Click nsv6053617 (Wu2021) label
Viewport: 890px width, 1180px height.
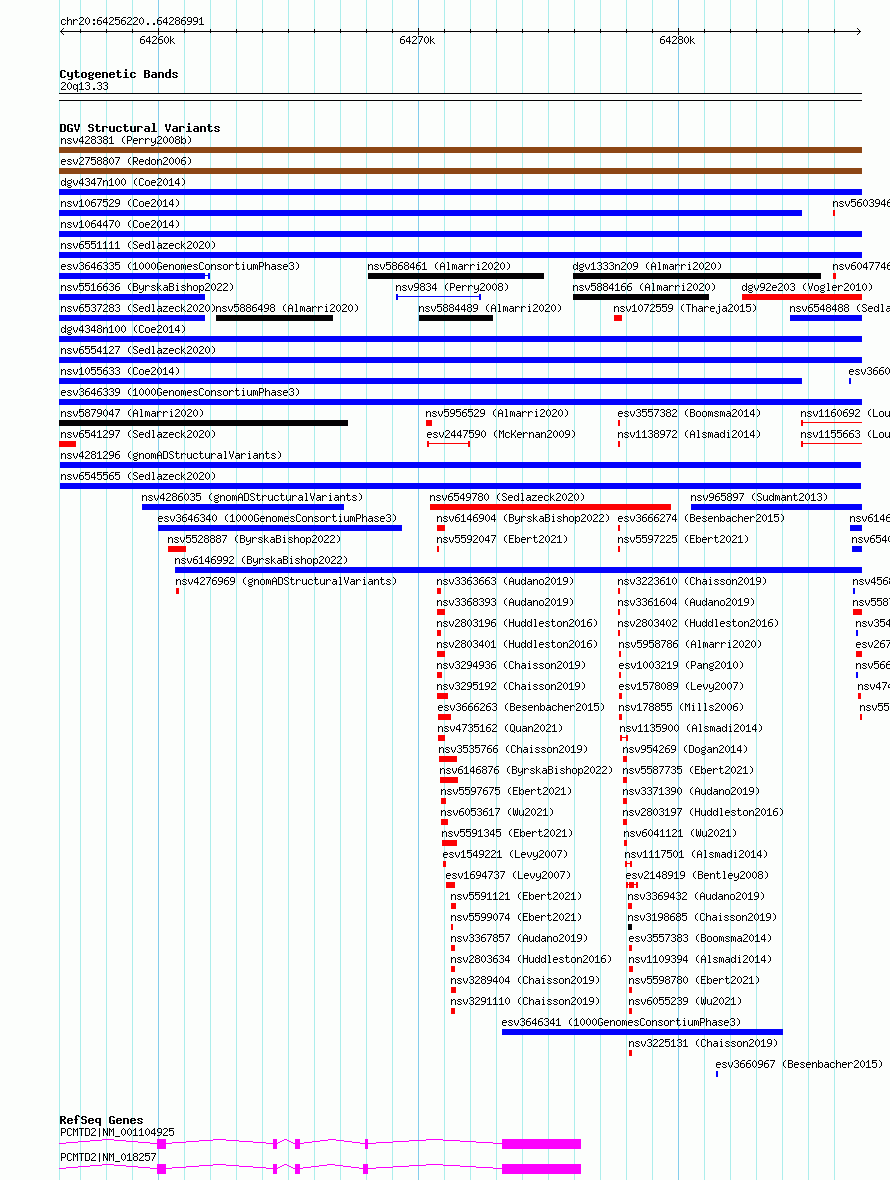pyautogui.click(x=497, y=814)
